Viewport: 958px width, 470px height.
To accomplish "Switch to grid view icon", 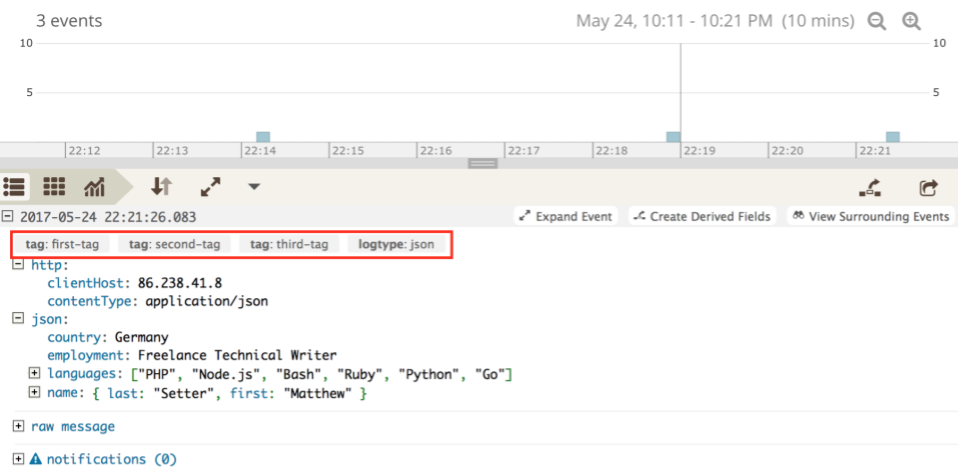I will coord(54,187).
